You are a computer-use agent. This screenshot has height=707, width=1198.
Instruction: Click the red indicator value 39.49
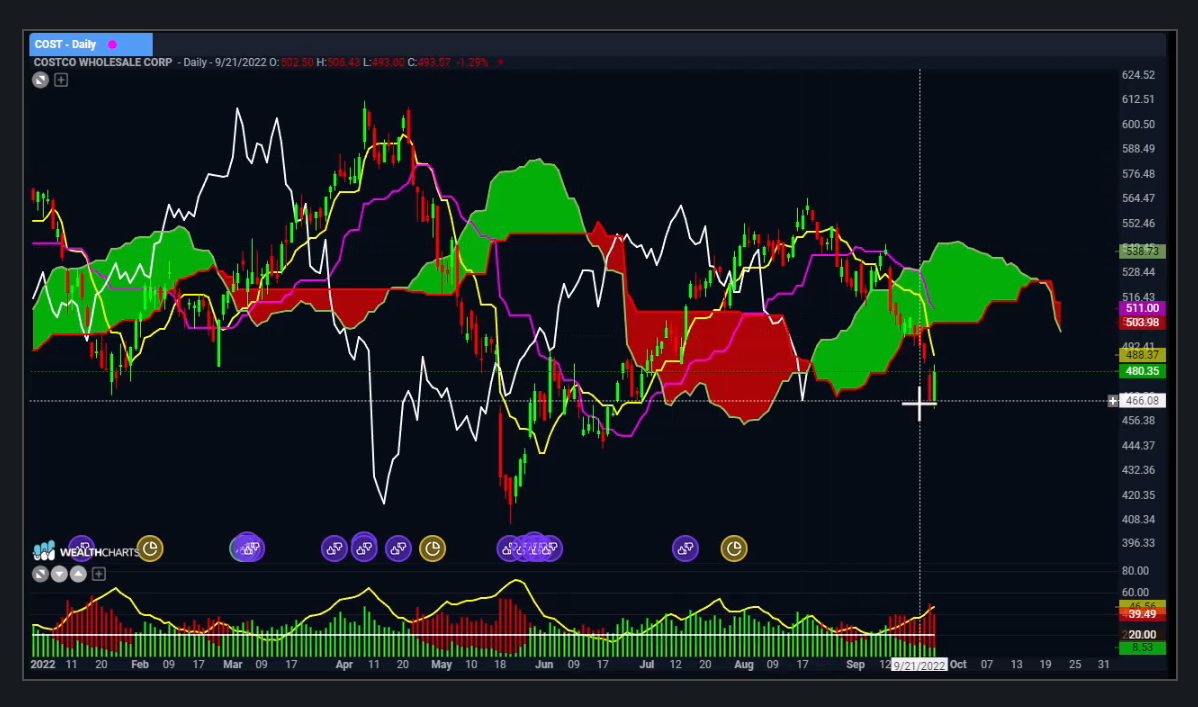[x=1142, y=614]
